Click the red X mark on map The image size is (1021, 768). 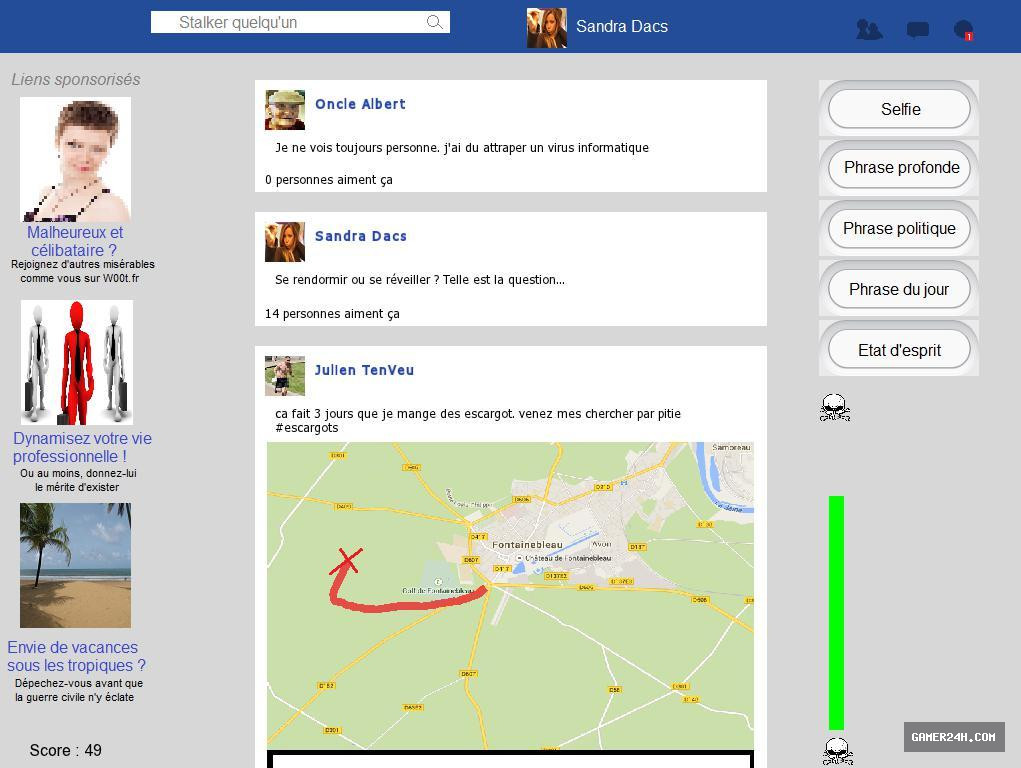coord(346,562)
